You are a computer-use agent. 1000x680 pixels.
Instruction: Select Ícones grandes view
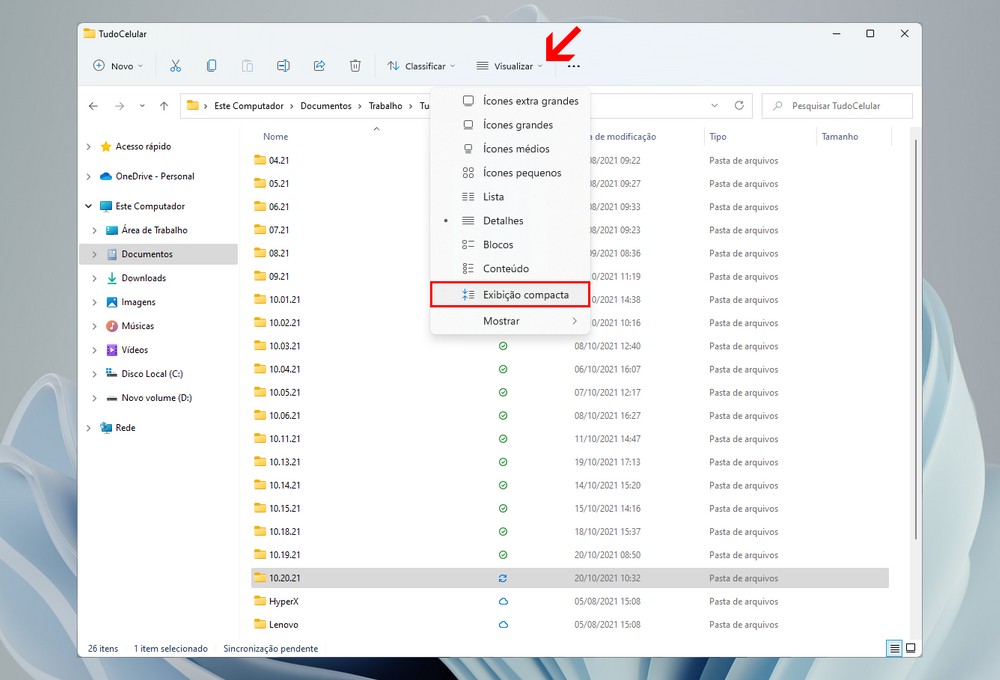click(x=510, y=125)
